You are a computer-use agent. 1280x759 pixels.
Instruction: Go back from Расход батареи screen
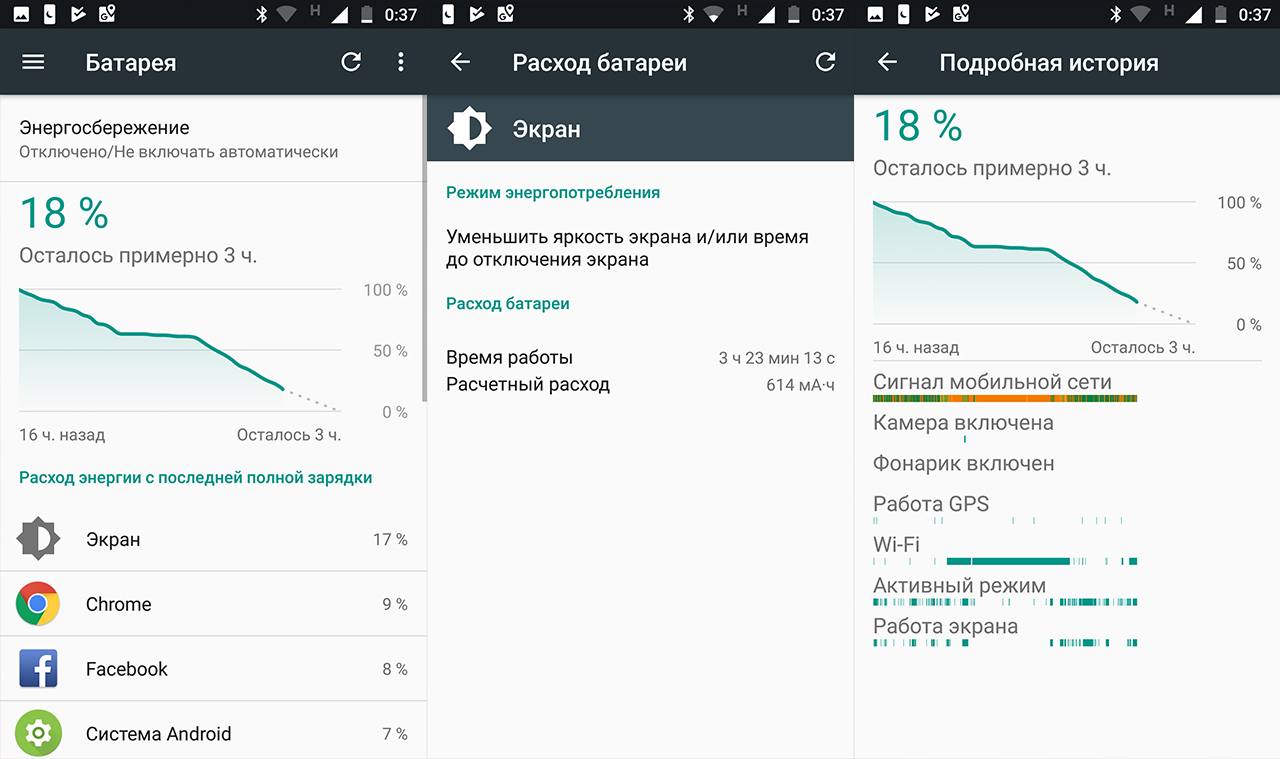[460, 62]
